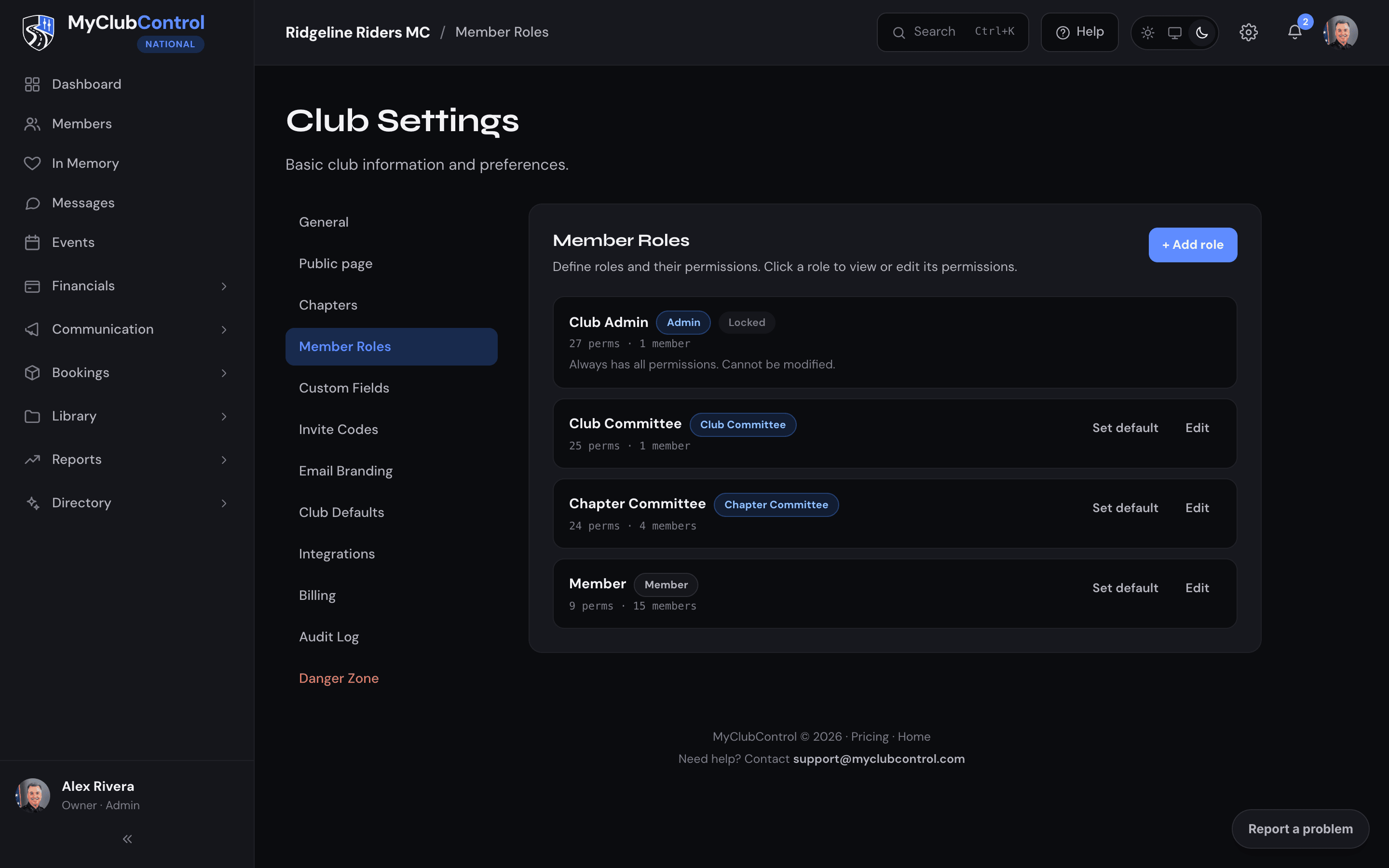Click the Library folder icon
The image size is (1389, 868).
32,416
